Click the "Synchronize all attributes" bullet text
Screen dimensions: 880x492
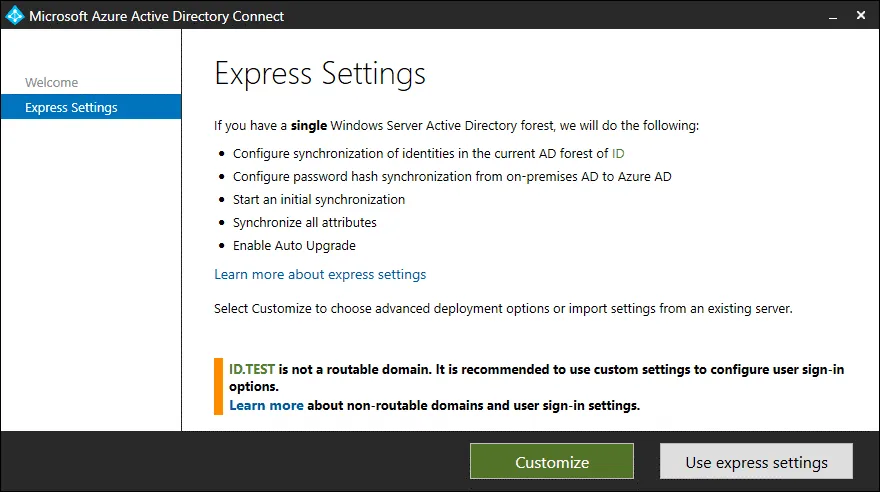pyautogui.click(x=304, y=222)
